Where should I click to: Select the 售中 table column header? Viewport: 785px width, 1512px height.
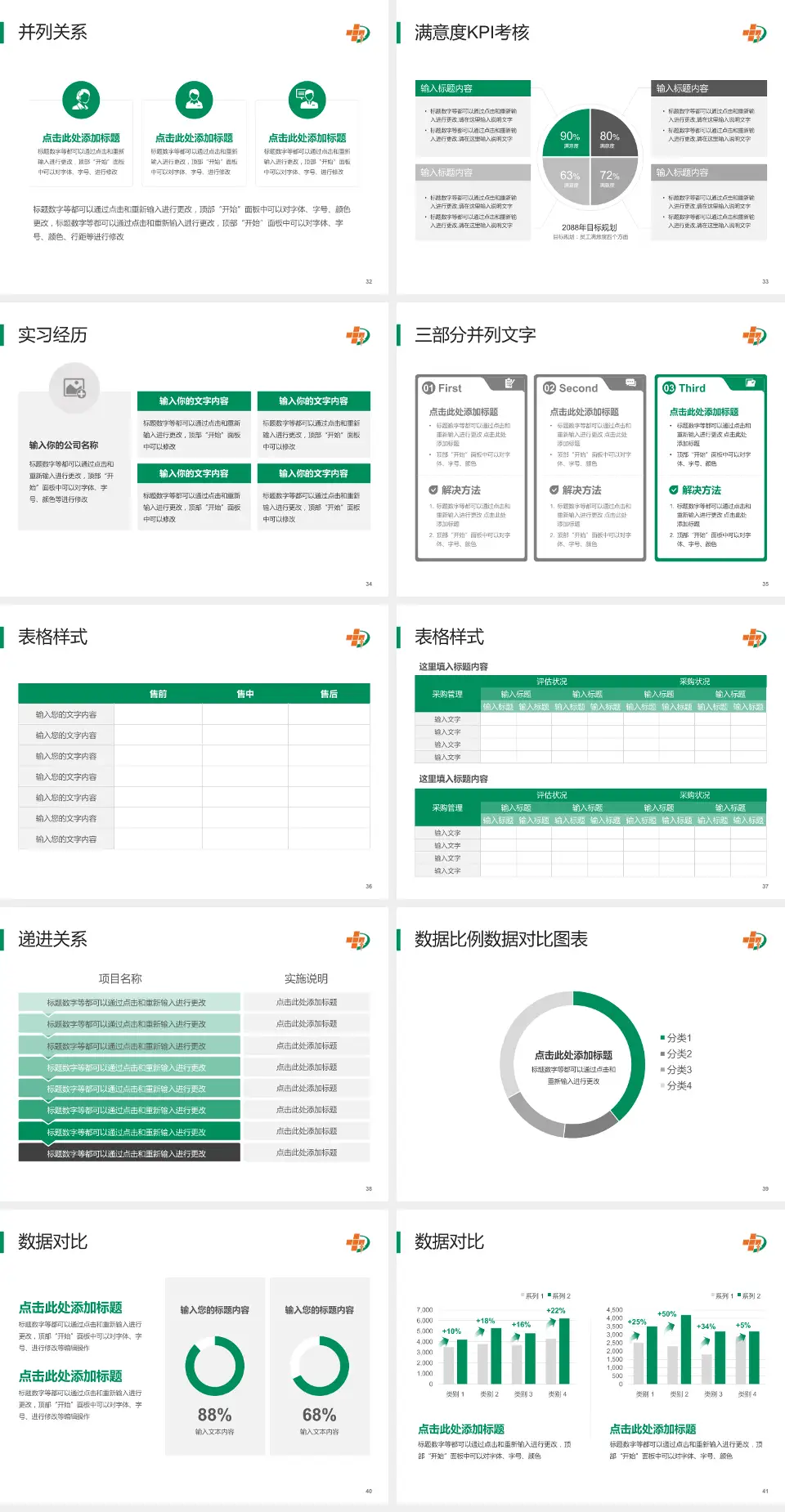(x=245, y=694)
